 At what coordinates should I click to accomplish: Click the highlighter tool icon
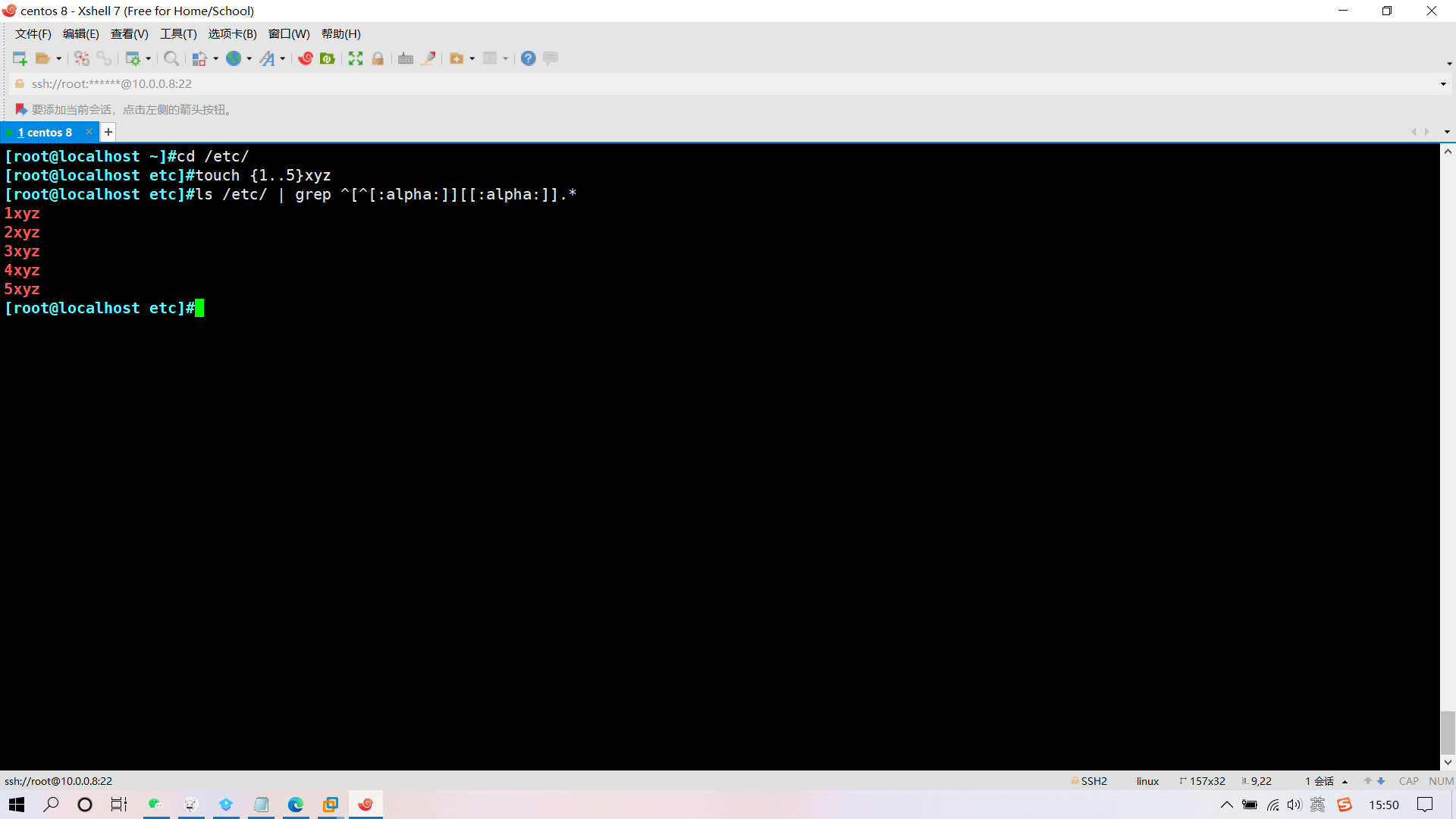428,58
